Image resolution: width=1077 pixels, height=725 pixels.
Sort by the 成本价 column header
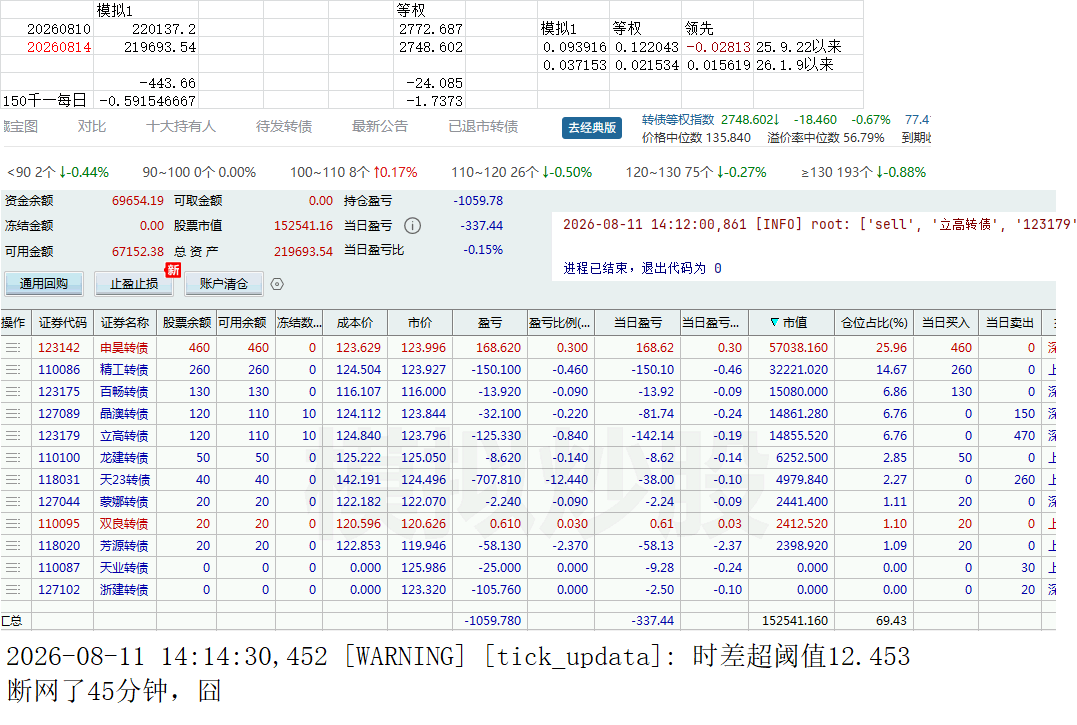click(355, 323)
